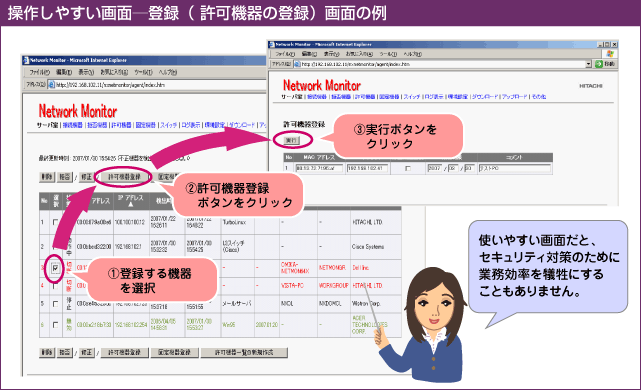641x390 pixels.
Task: Tick the checkbox in the VISTA-PC row
Action: 55,286
